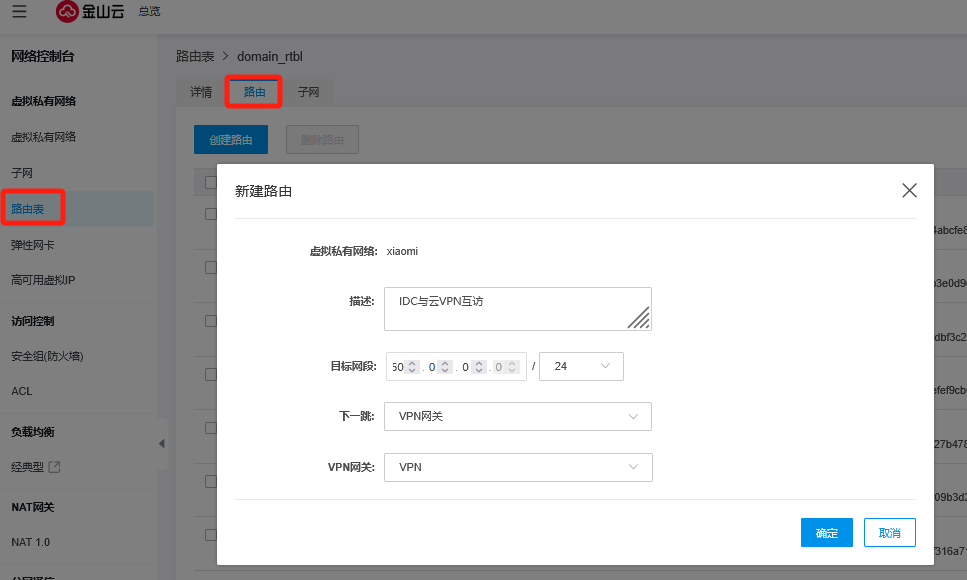967x580 pixels.
Task: Switch to the 详情 tab
Action: tap(201, 92)
